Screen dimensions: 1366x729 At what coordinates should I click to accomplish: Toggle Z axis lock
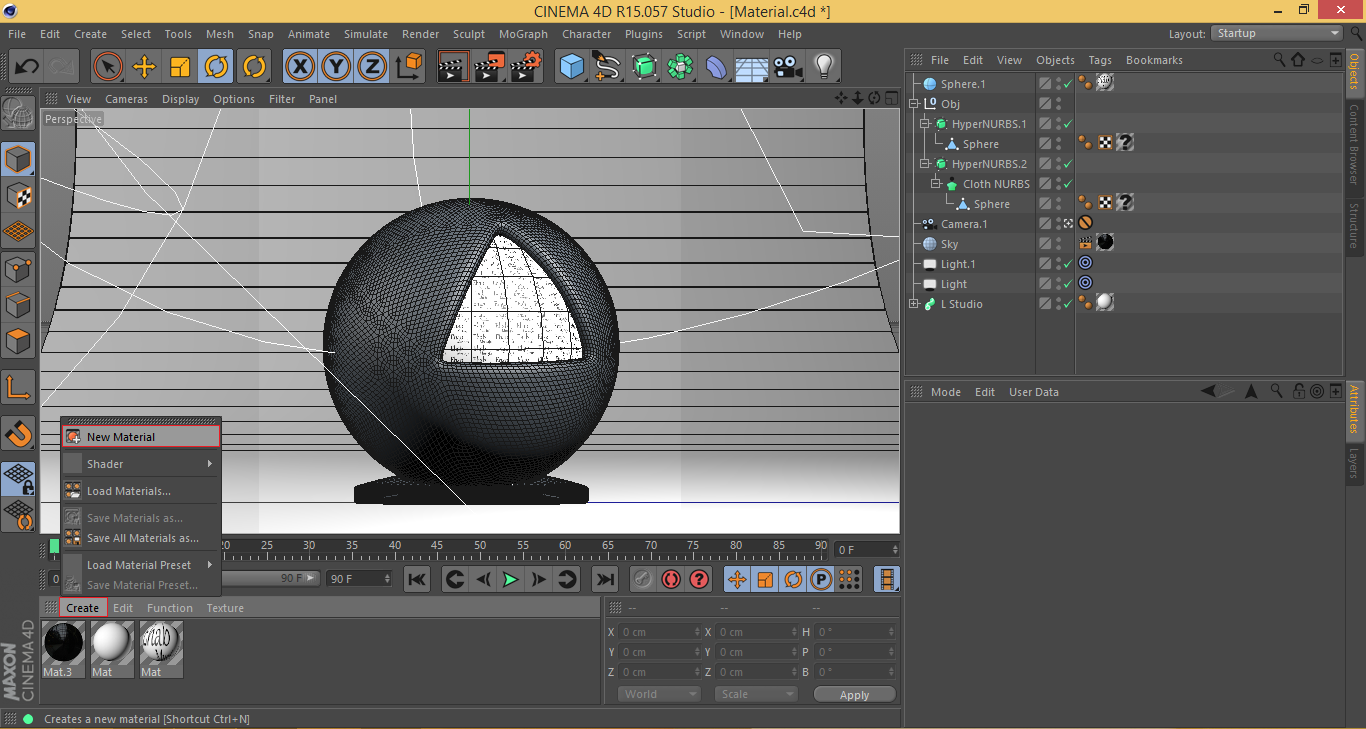(372, 67)
